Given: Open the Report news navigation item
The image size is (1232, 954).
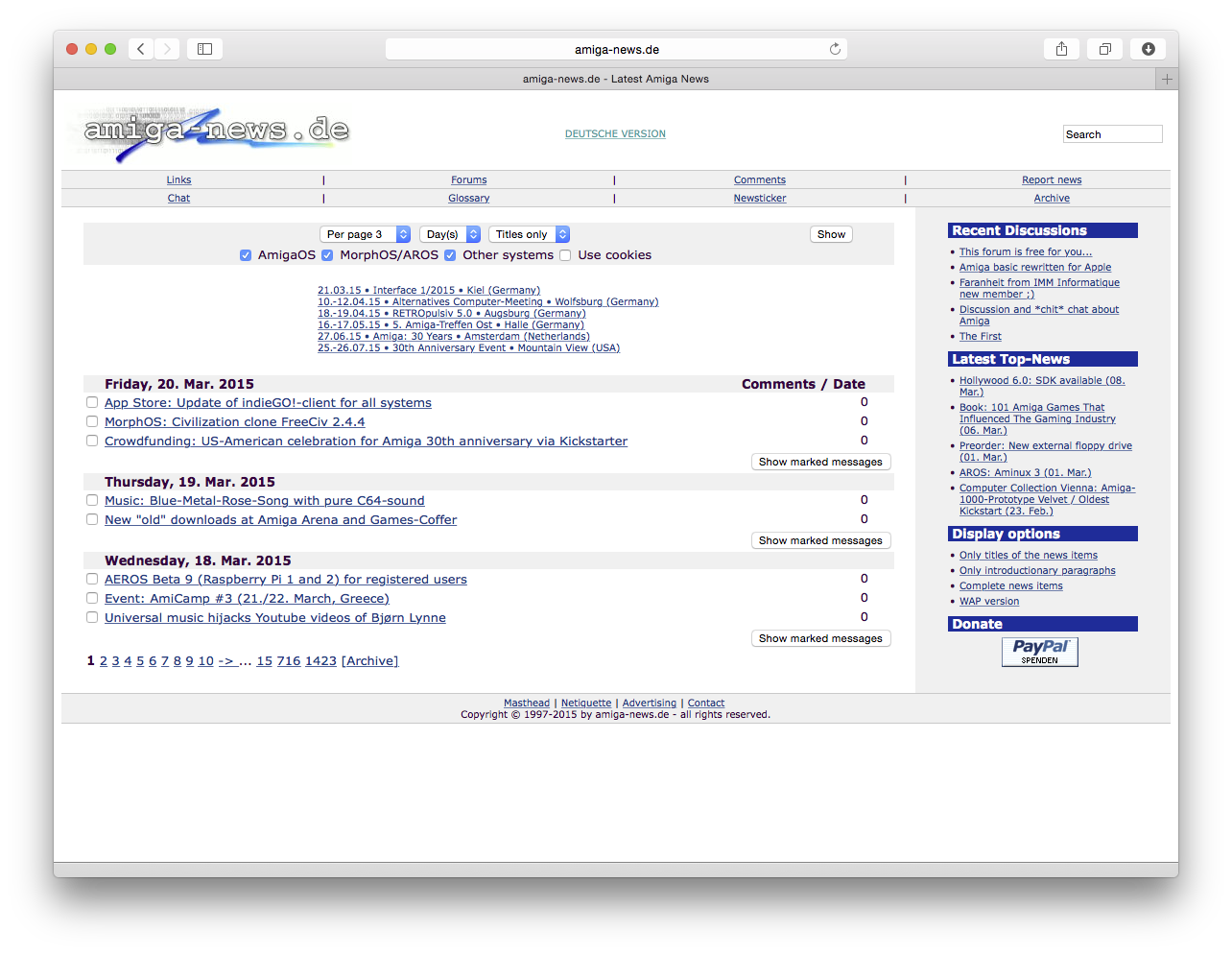Looking at the screenshot, I should pos(1052,180).
